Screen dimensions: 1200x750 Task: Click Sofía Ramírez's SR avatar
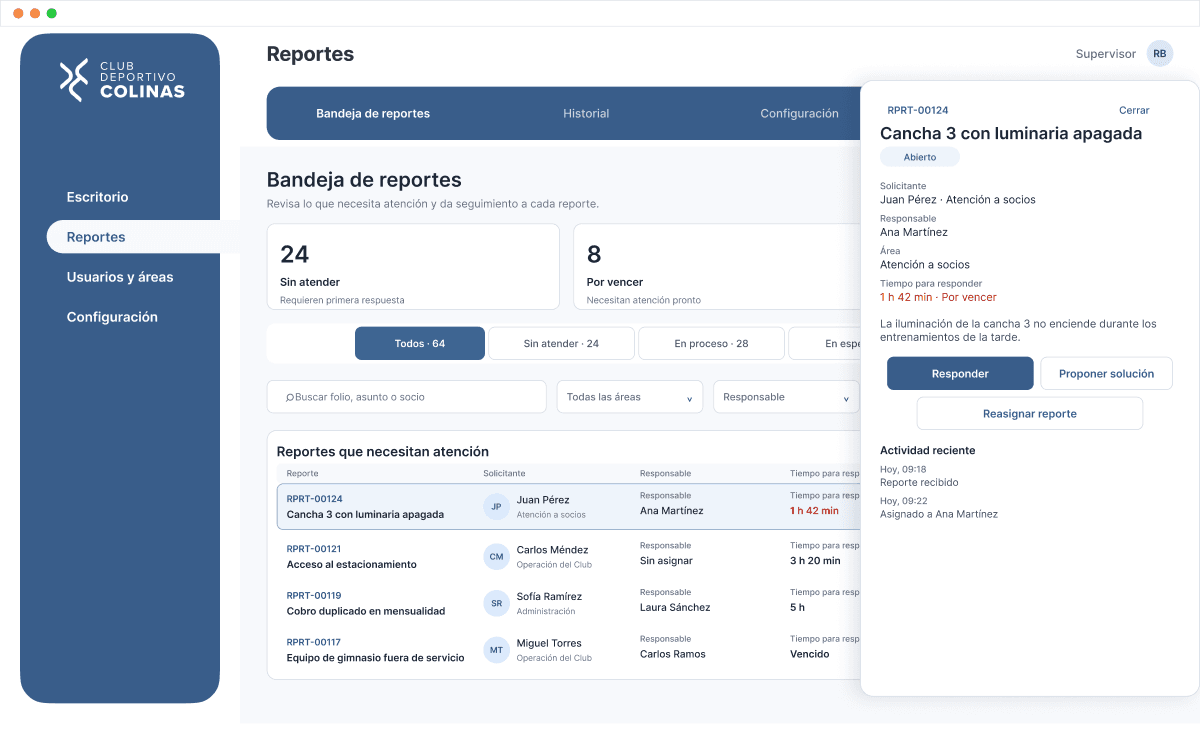tap(496, 603)
